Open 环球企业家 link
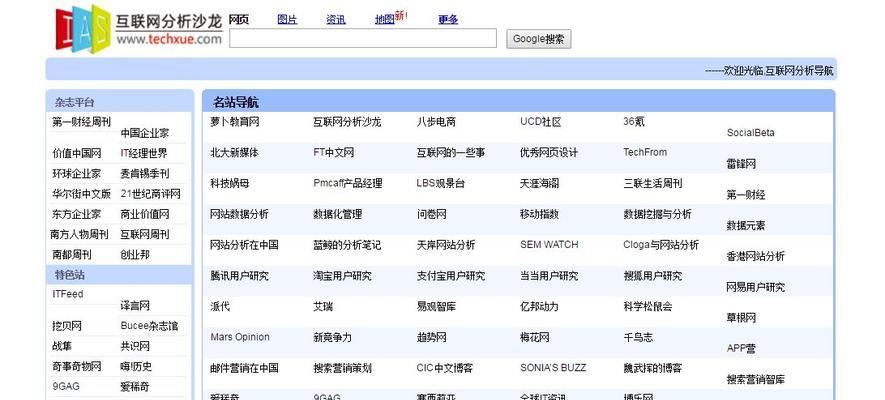The image size is (885, 400). [x=77, y=174]
